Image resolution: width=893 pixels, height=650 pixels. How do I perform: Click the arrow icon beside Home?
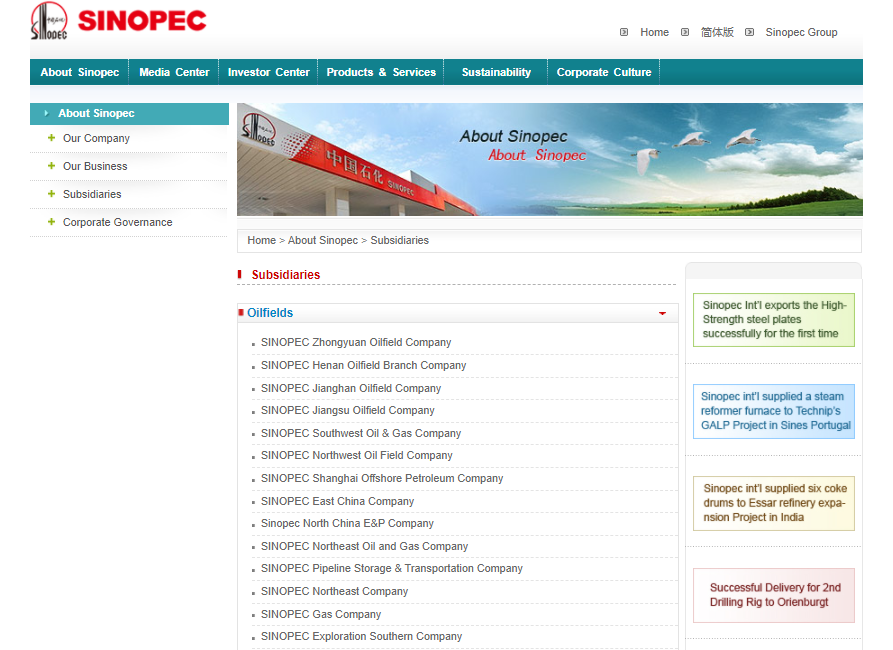click(624, 32)
